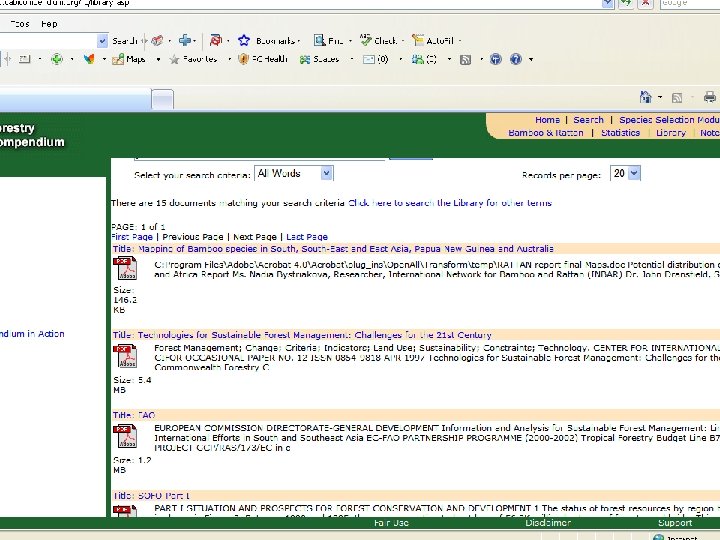Open the Fair Use footer link
This screenshot has width=720, height=540.
[391, 523]
